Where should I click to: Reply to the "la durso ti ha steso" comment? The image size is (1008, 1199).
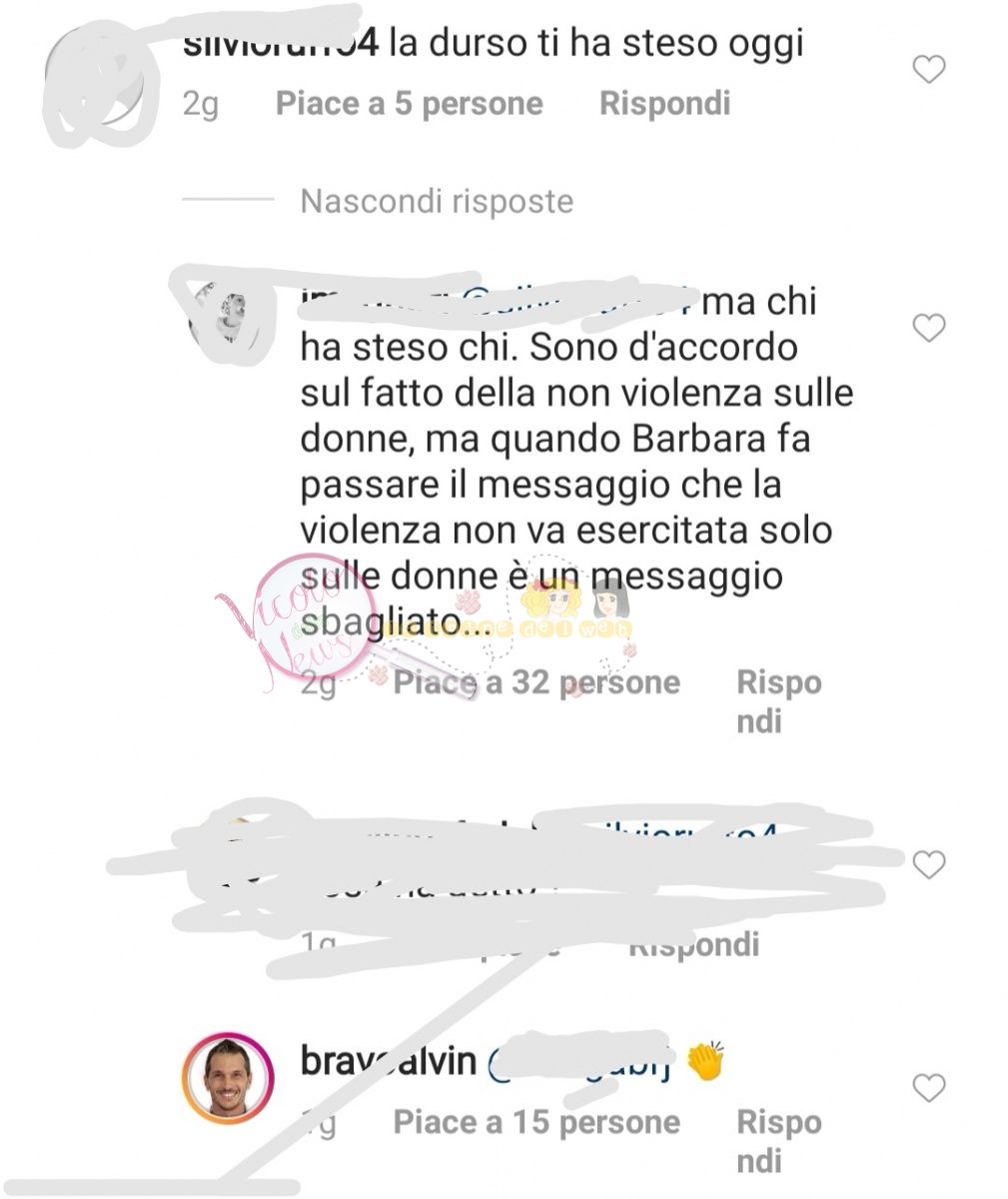pos(665,104)
